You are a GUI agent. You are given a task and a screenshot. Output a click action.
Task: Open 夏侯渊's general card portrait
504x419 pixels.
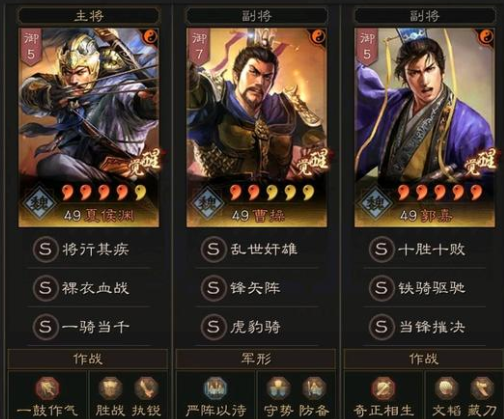(x=89, y=127)
